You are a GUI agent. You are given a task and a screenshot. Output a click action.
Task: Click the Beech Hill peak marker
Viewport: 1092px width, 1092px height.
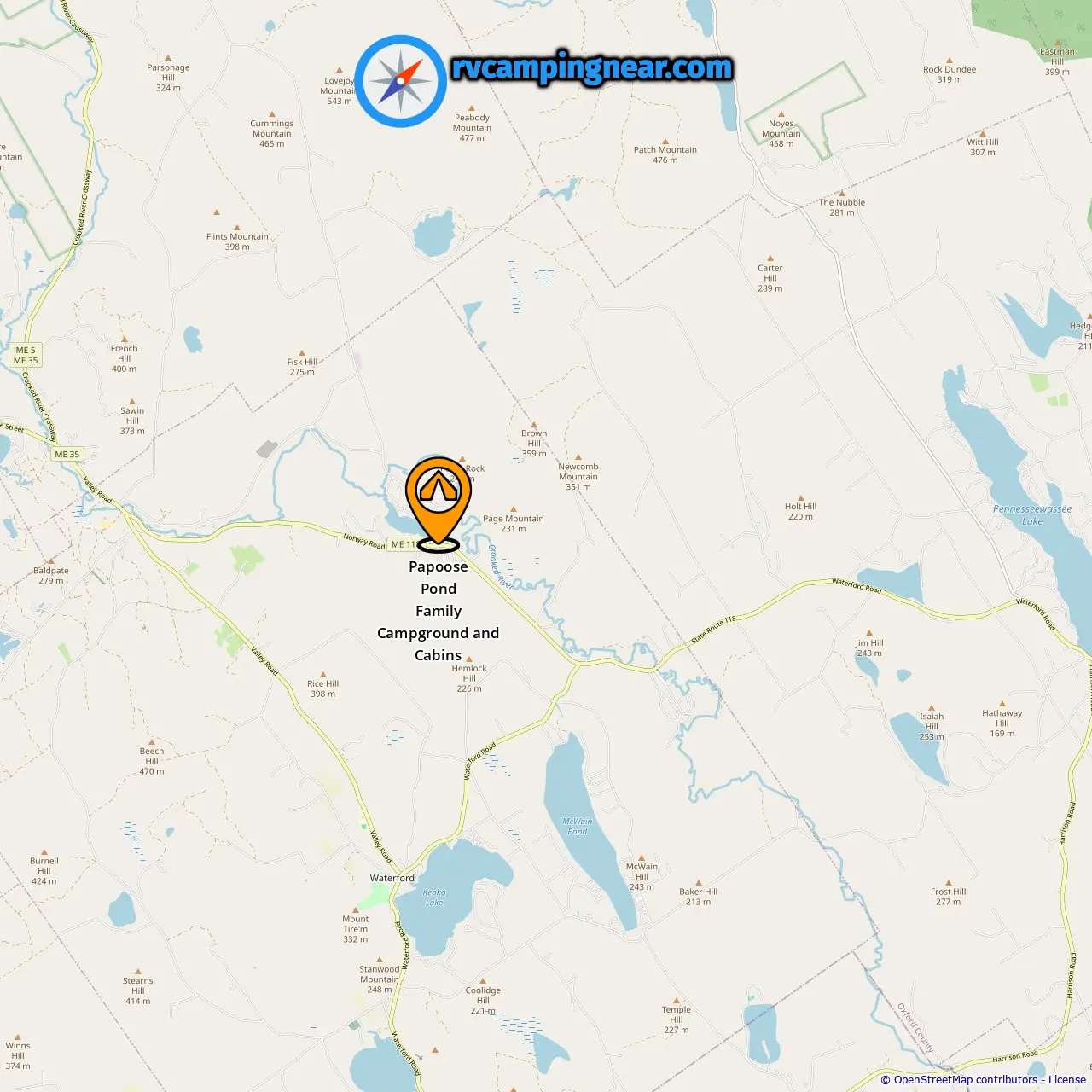pyautogui.click(x=152, y=742)
